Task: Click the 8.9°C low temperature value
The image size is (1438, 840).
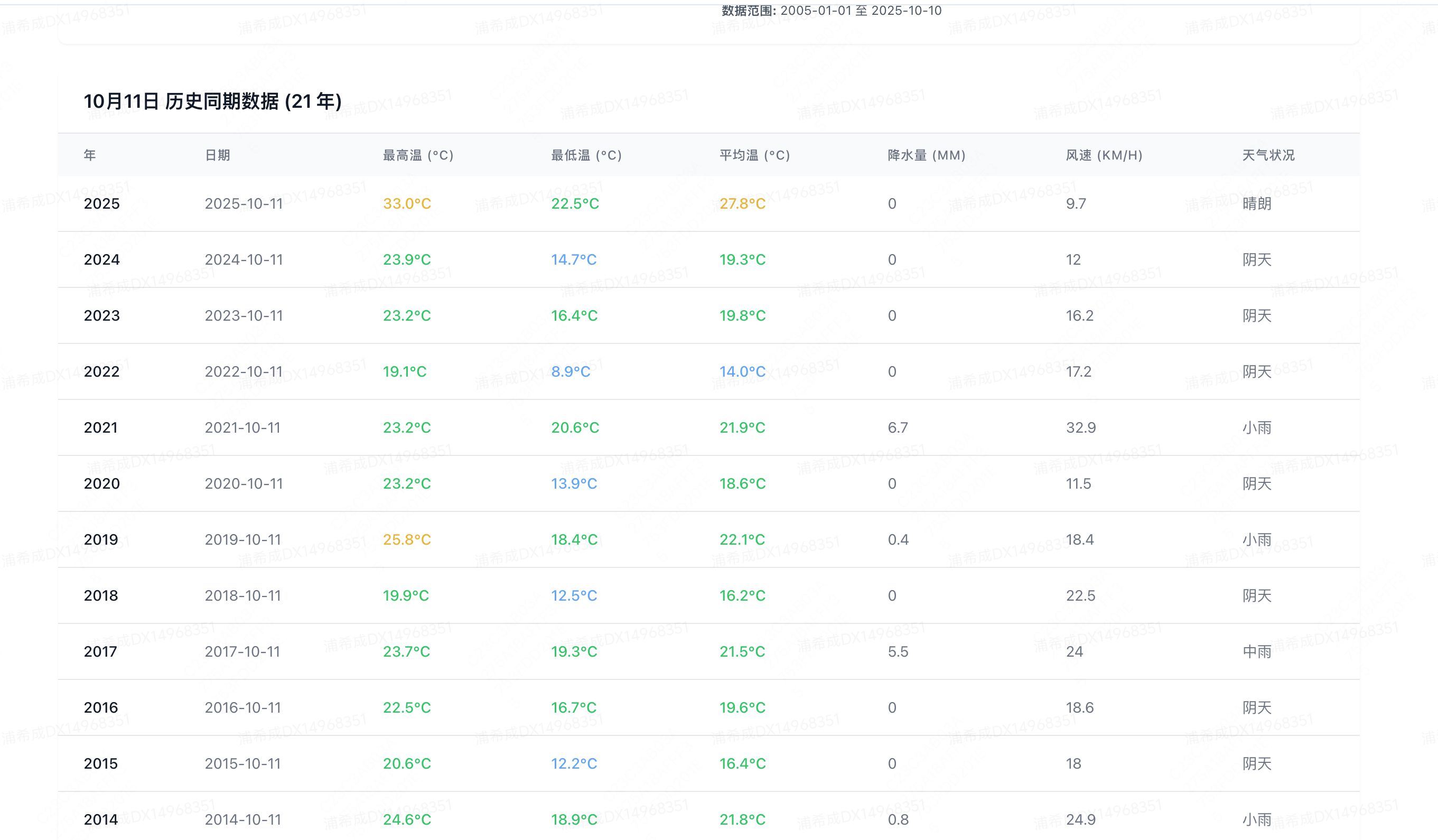Action: pos(570,371)
